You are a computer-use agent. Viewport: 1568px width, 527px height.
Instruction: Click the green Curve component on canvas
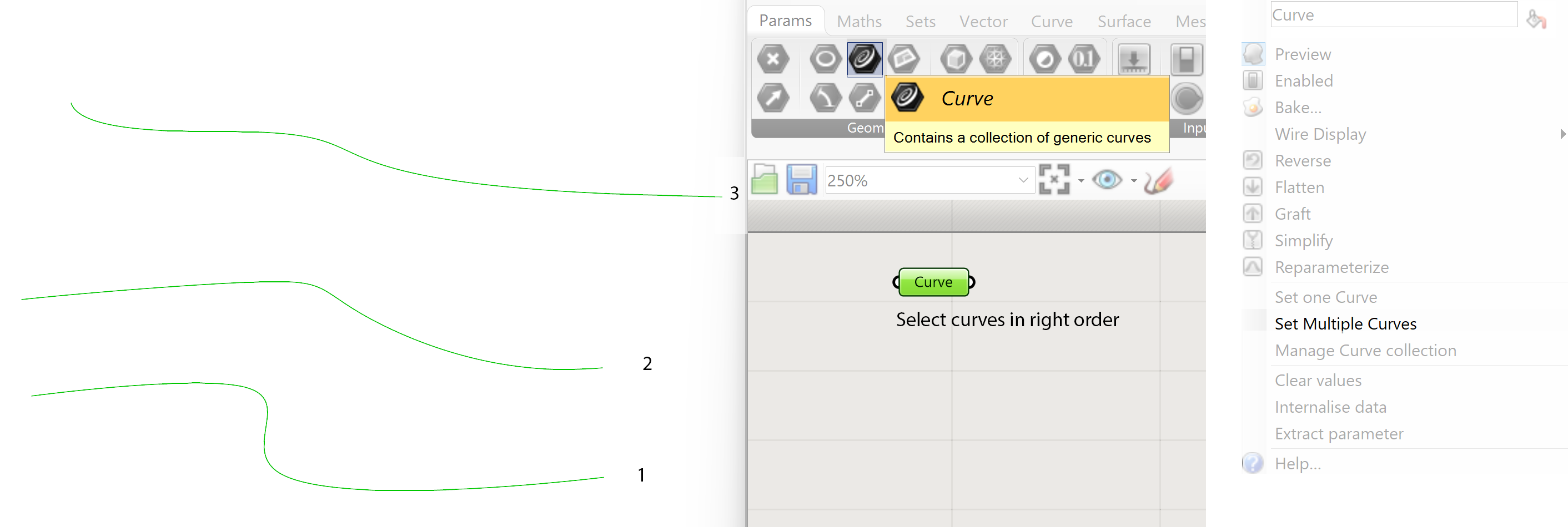pyautogui.click(x=933, y=281)
